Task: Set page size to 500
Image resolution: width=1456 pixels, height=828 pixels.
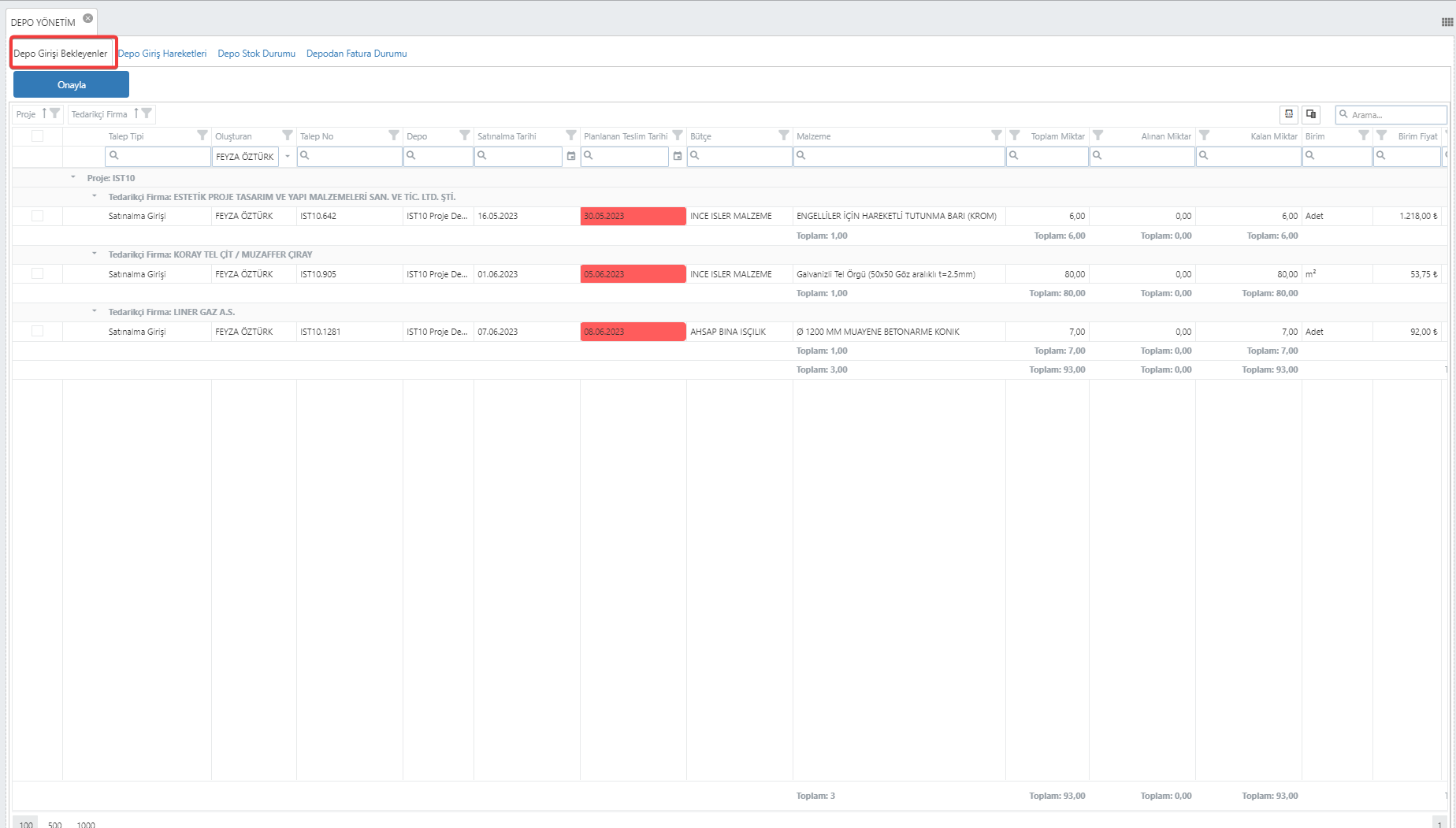Action: click(55, 824)
